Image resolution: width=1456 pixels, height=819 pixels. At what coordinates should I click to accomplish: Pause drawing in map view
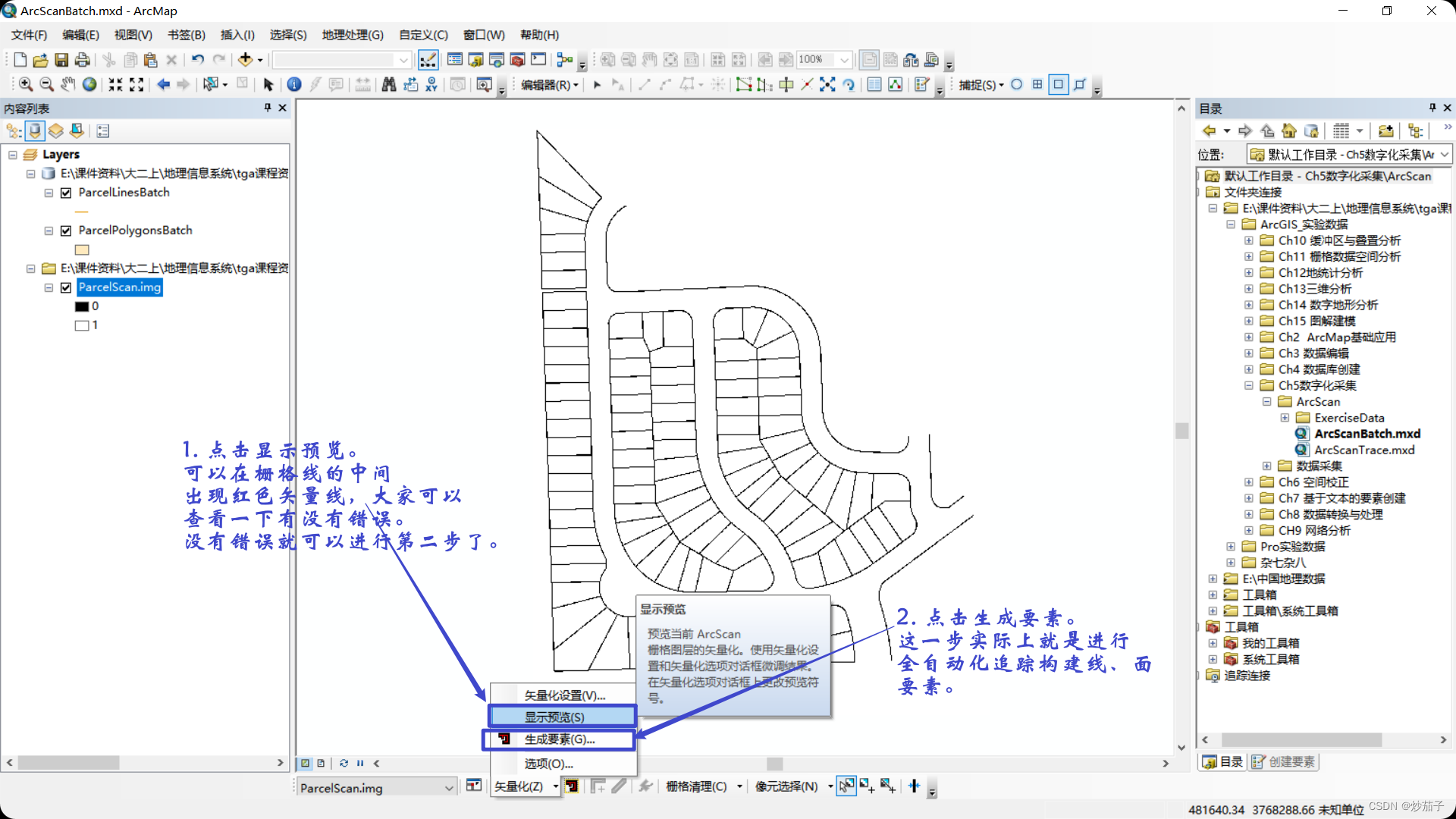click(360, 763)
